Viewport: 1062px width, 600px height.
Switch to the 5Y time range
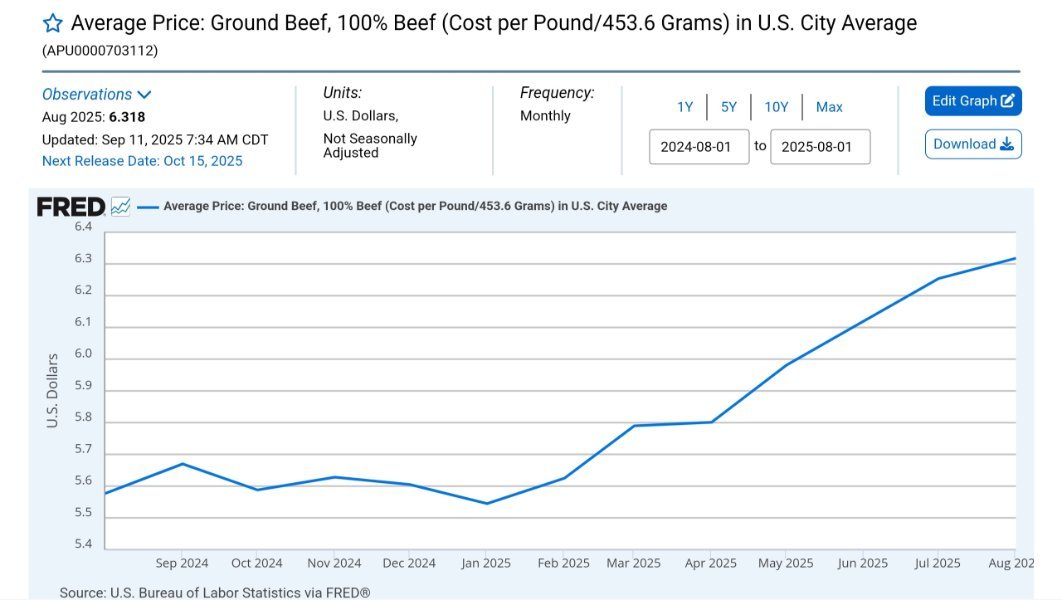(x=729, y=107)
